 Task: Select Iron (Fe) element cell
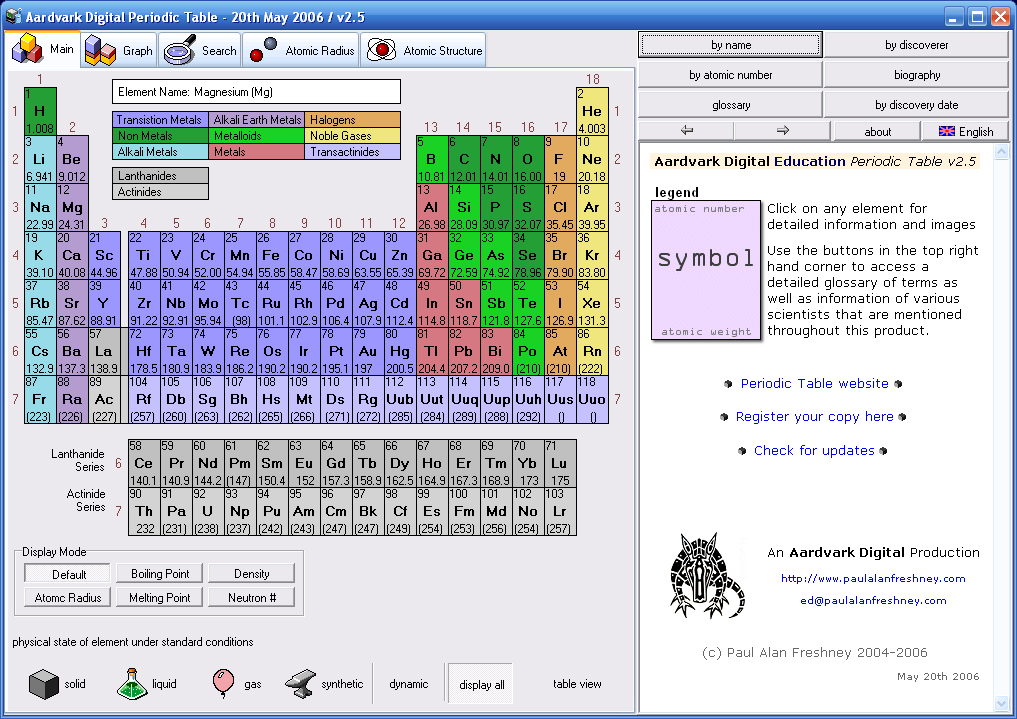point(272,255)
